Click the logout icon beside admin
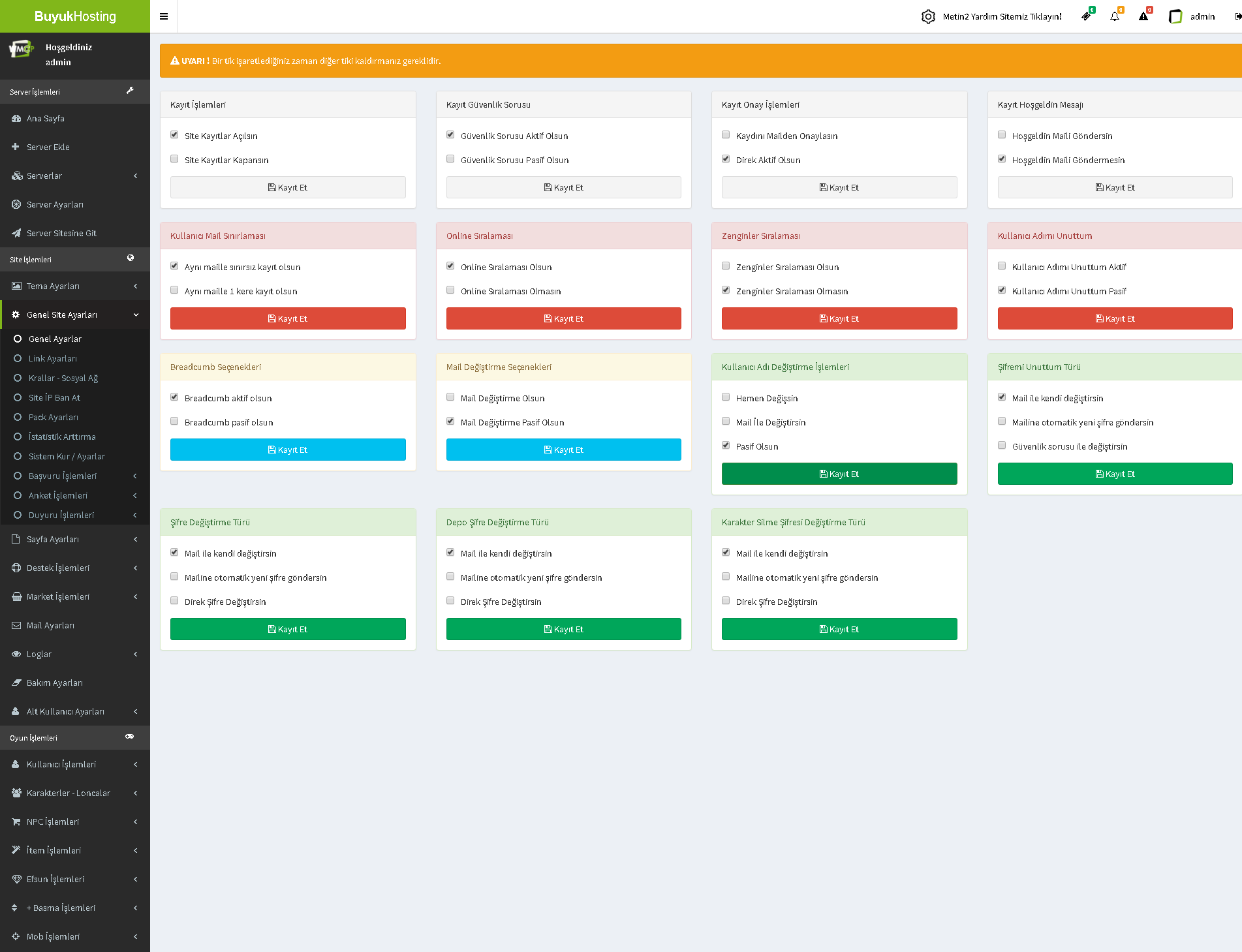Screen dimensions: 1242x952 (1237, 16)
